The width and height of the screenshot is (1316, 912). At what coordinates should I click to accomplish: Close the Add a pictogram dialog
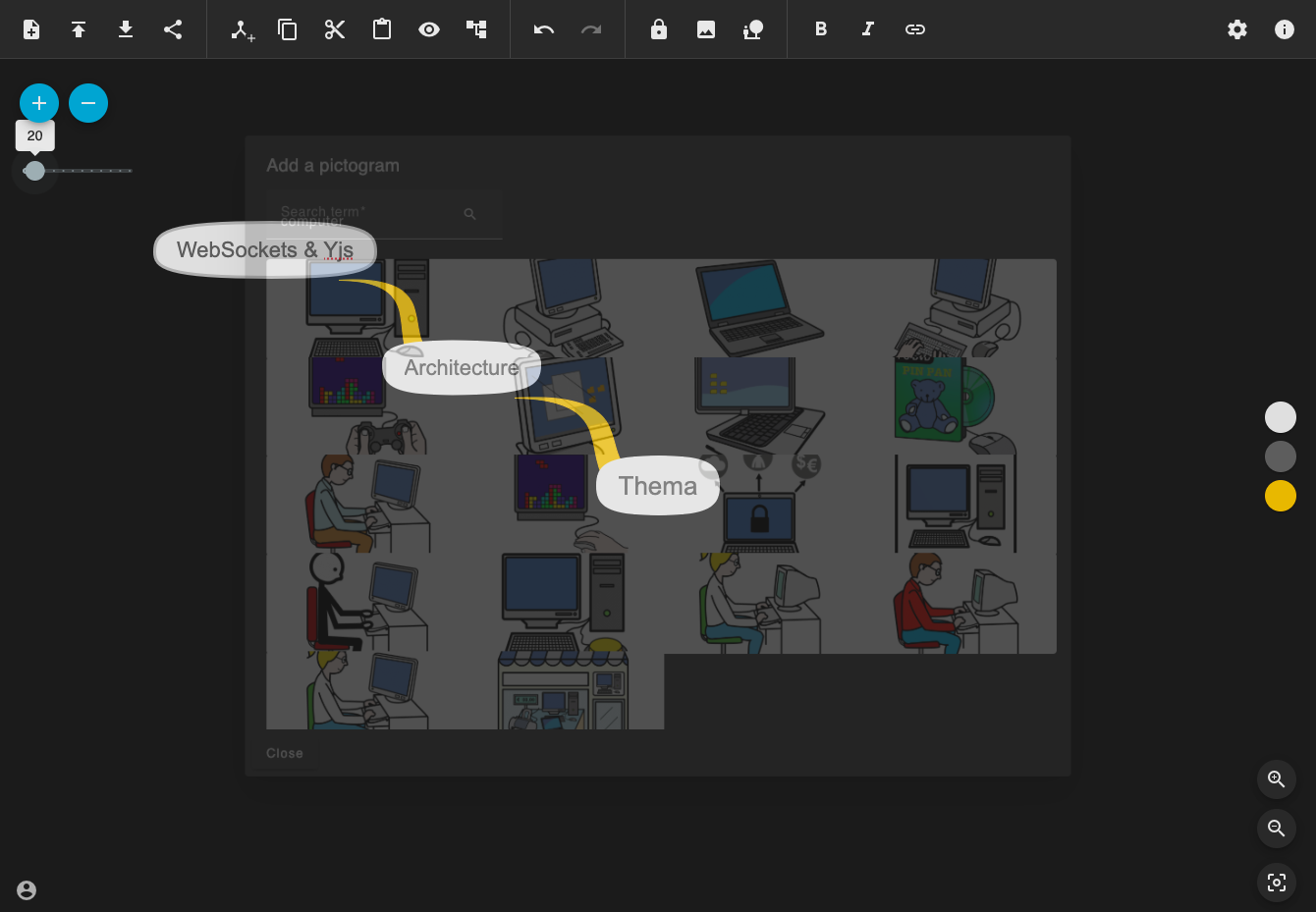(x=285, y=753)
